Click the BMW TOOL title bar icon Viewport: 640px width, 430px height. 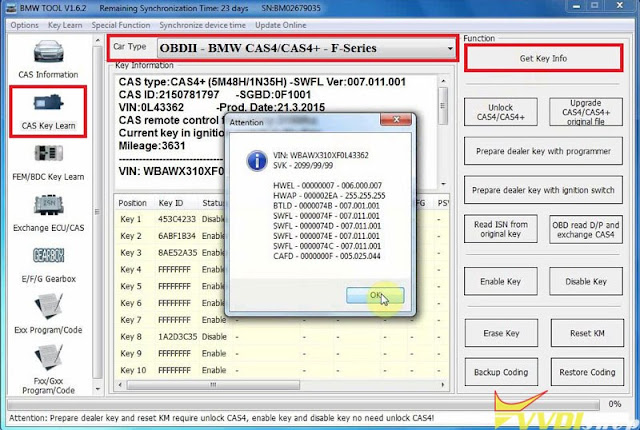tap(11, 8)
